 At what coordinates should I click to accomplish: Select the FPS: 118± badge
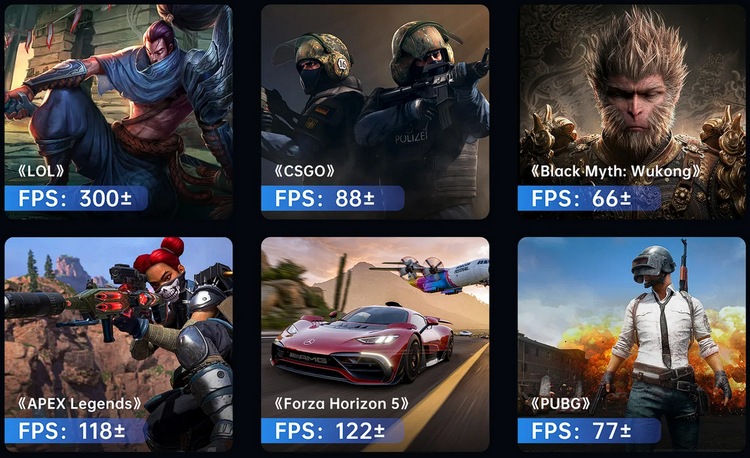pyautogui.click(x=76, y=431)
